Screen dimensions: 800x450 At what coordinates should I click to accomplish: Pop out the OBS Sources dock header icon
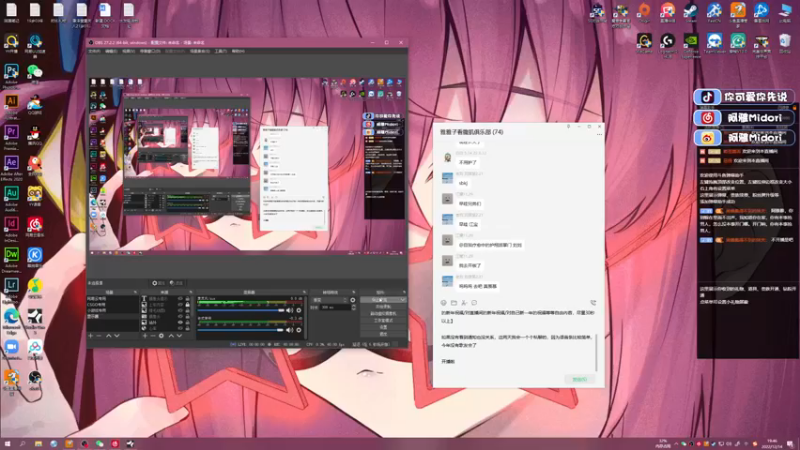(191, 292)
